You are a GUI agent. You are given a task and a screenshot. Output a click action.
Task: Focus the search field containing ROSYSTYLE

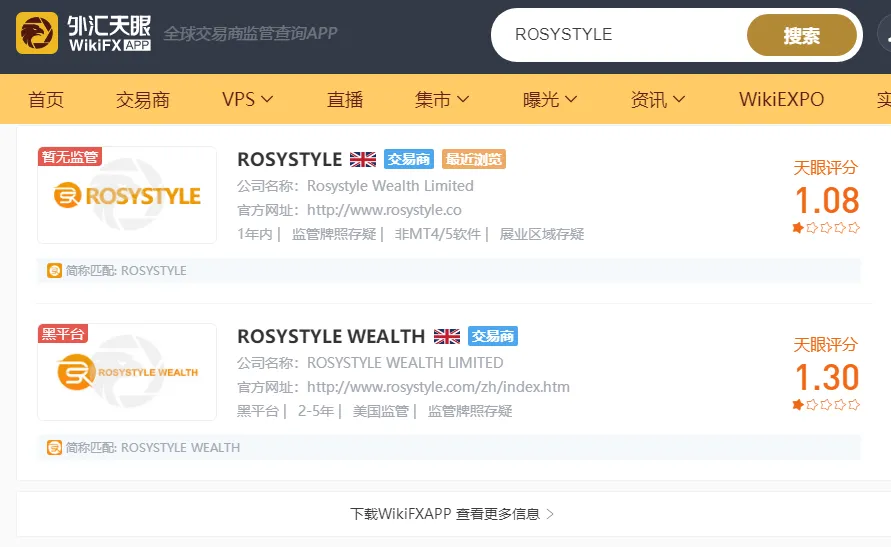tap(619, 35)
